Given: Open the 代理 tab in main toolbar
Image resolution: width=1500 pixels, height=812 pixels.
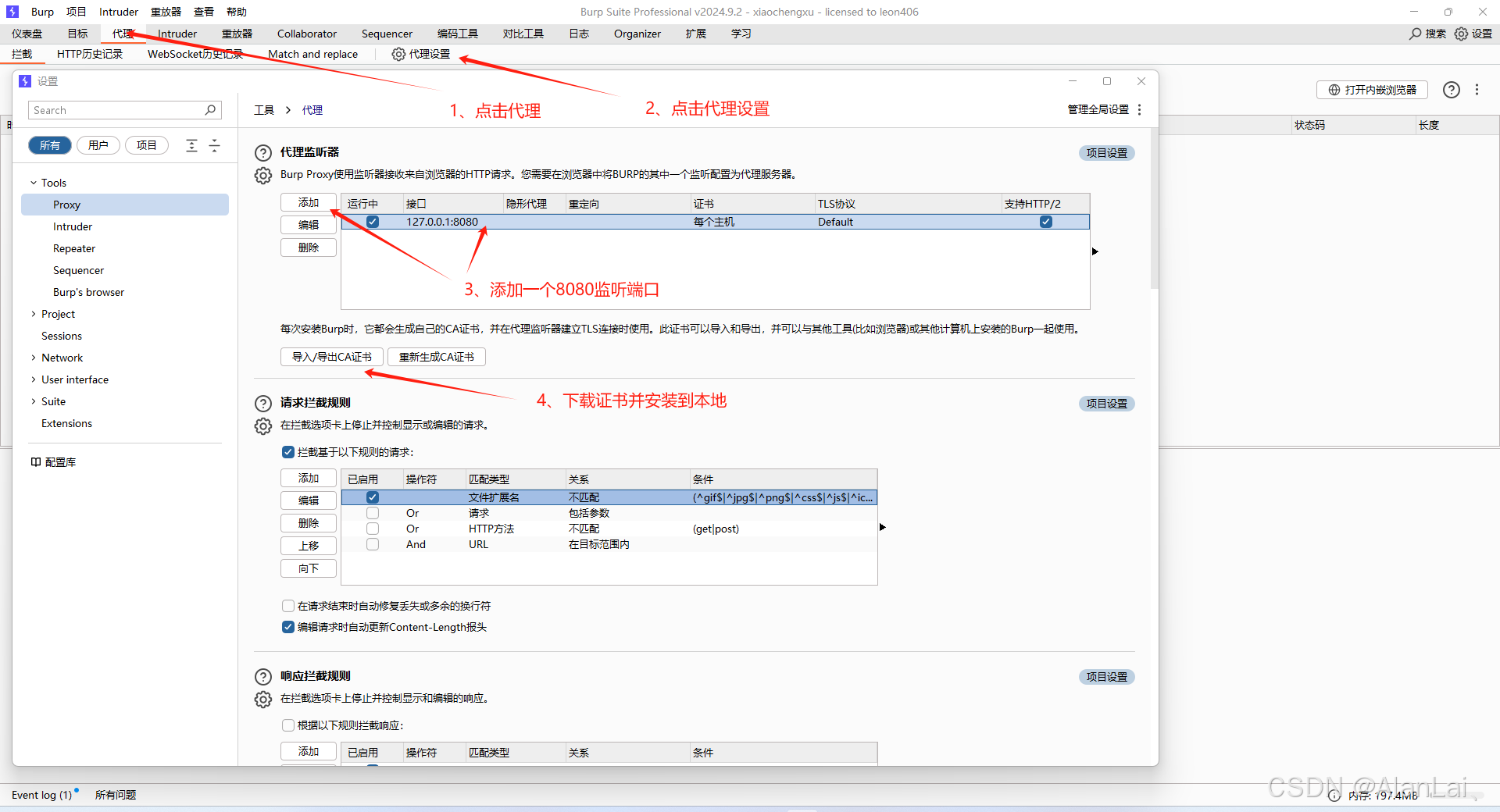Looking at the screenshot, I should [x=123, y=34].
